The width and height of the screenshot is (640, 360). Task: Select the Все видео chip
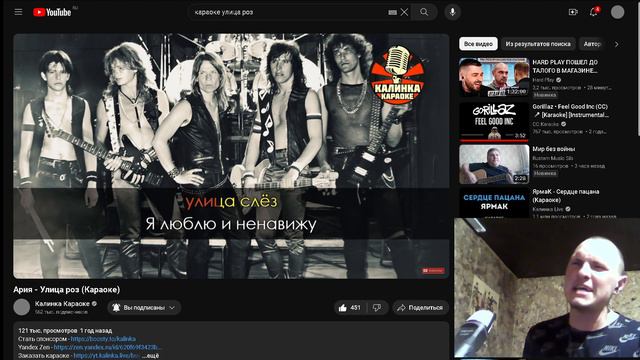pyautogui.click(x=478, y=44)
